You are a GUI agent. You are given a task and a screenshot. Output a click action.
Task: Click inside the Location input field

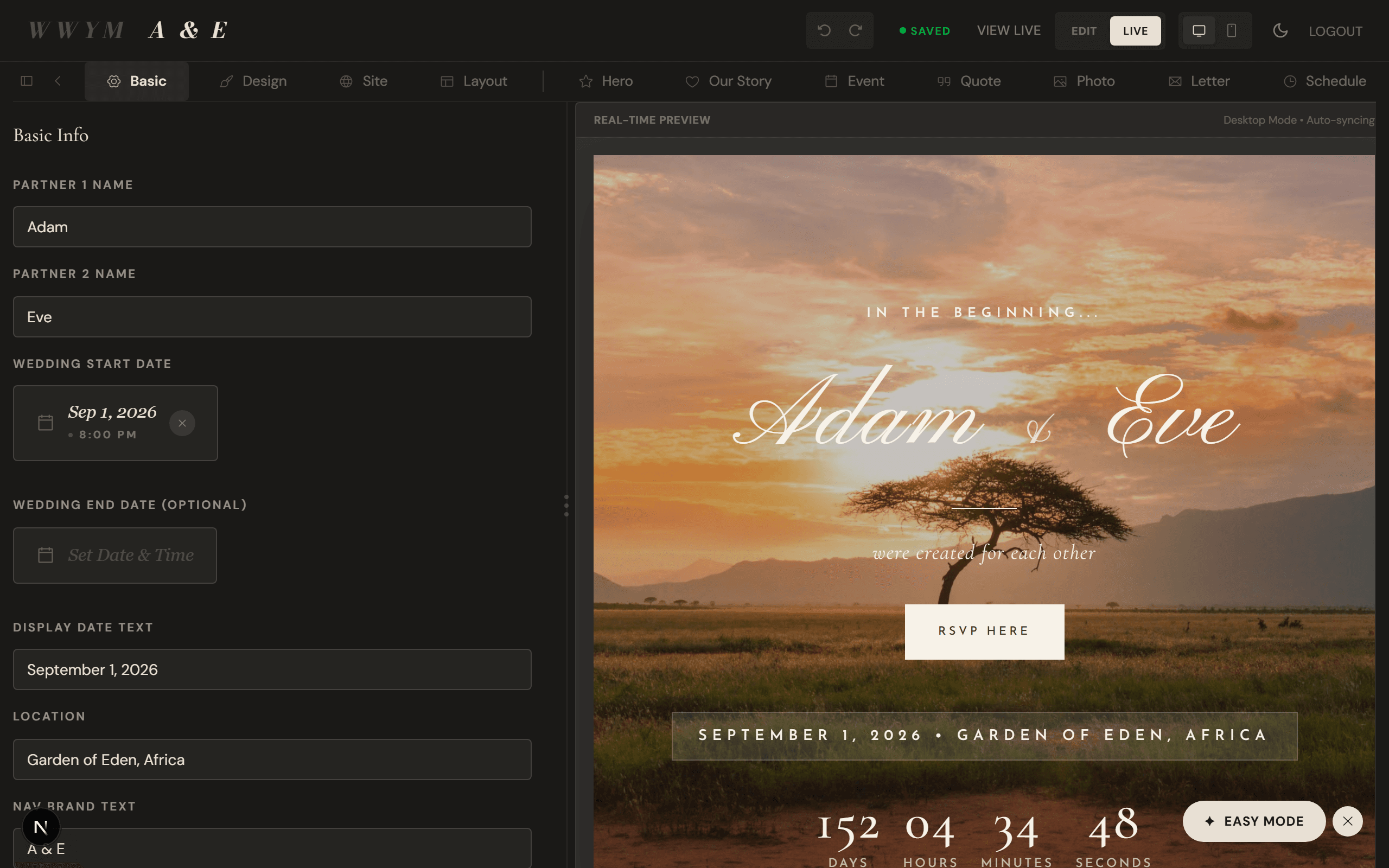coord(271,759)
